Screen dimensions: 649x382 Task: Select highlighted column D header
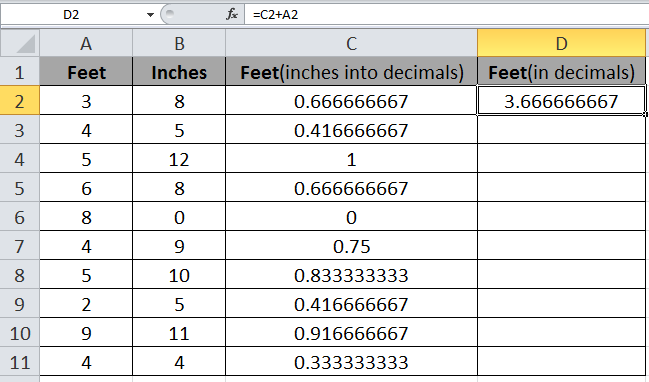click(x=561, y=43)
